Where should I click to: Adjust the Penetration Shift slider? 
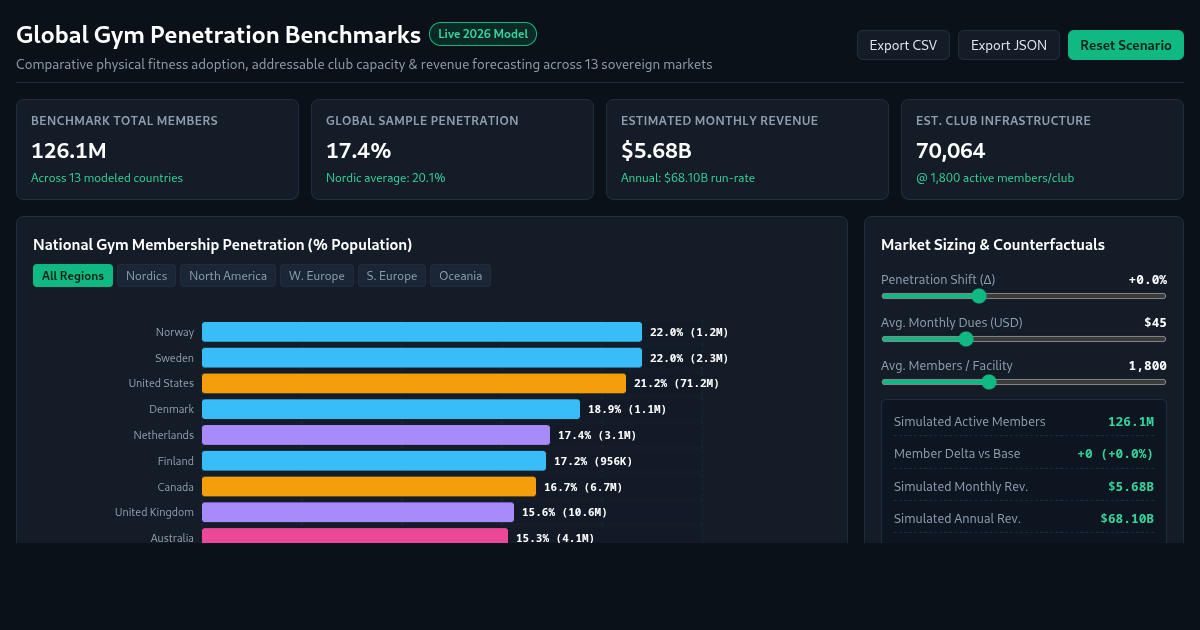1023,296
